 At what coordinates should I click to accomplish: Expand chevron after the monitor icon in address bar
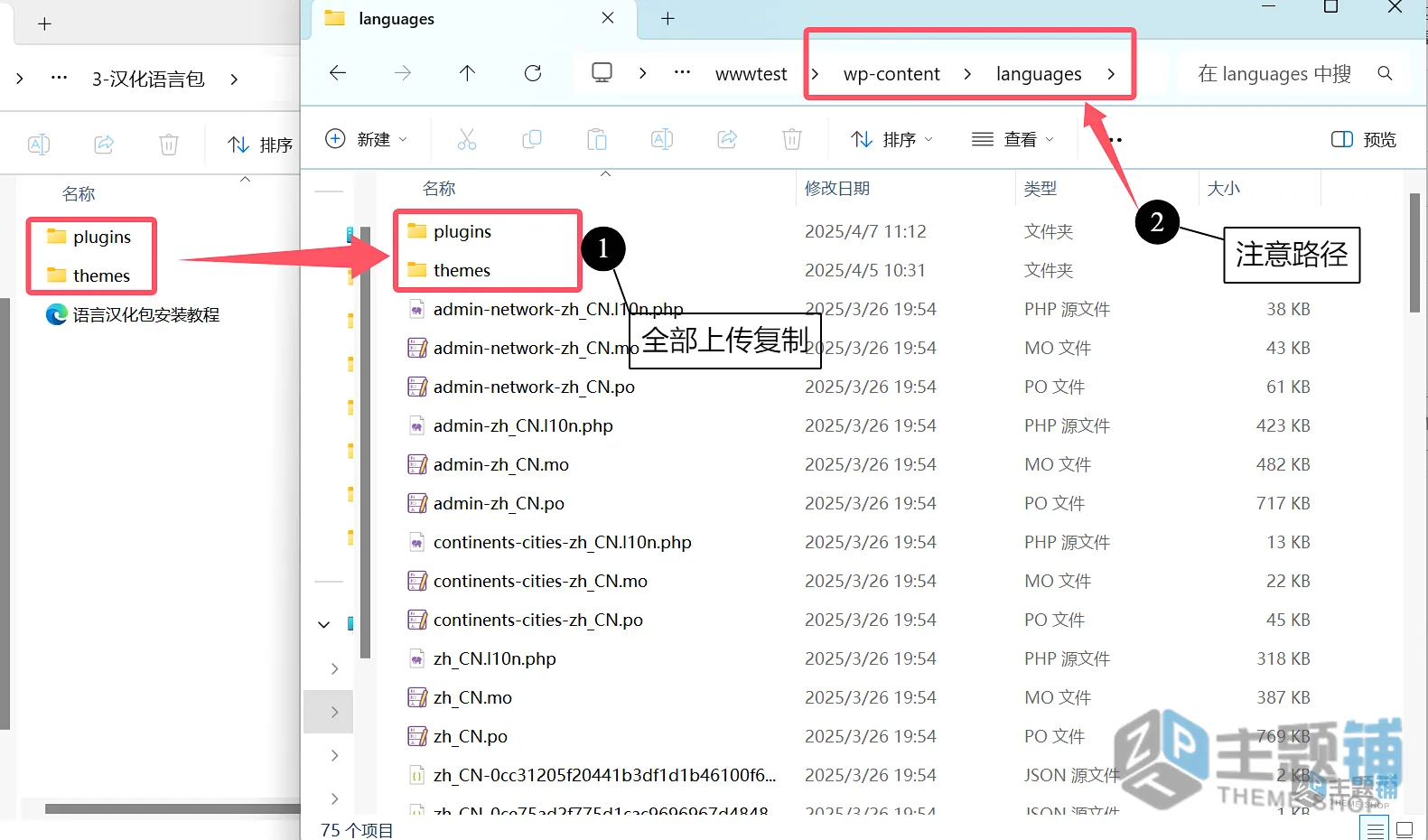tap(642, 73)
